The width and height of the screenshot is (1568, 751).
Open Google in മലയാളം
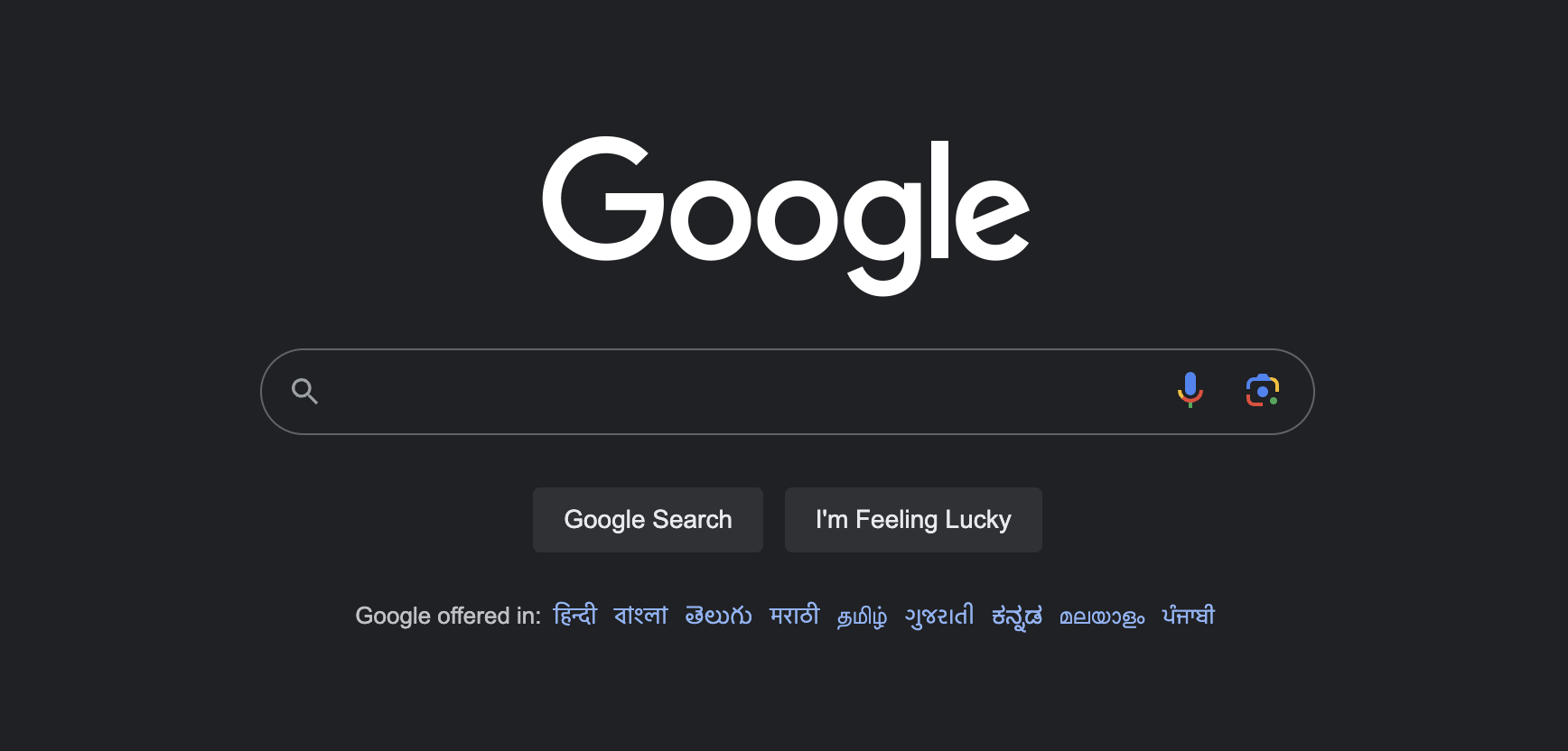[x=1101, y=615]
